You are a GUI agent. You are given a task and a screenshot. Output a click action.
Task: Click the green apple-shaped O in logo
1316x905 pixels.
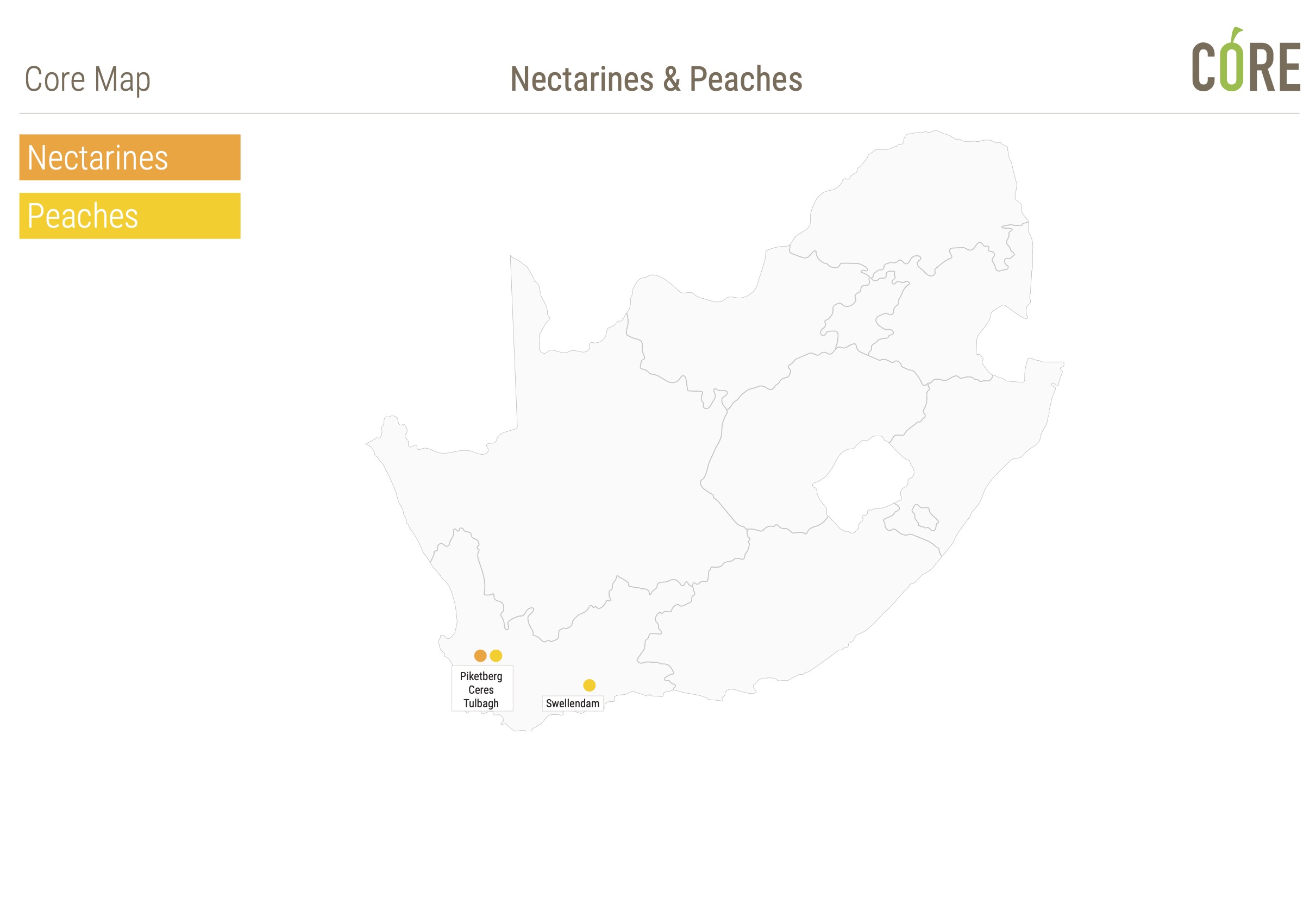pos(1231,61)
